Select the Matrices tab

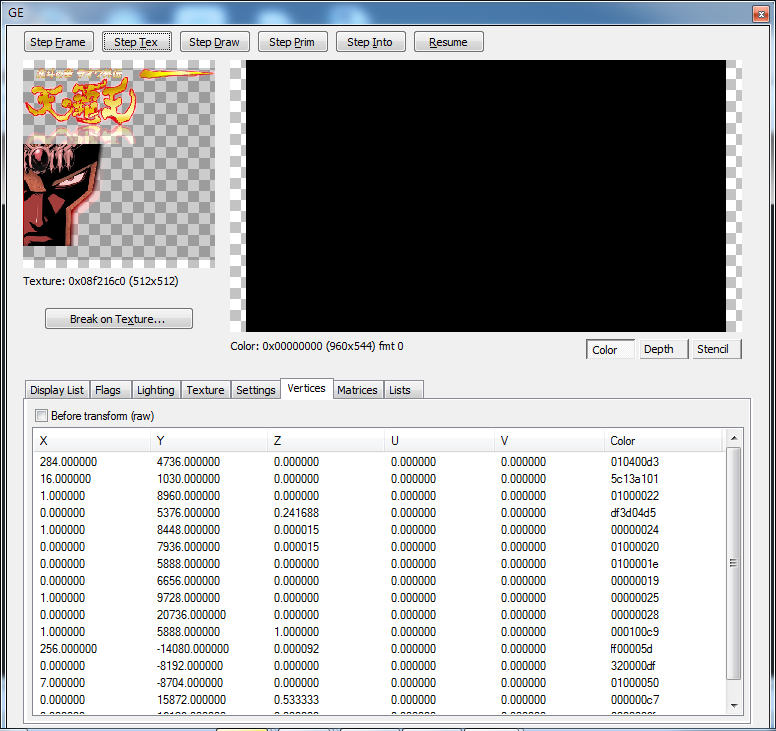point(357,390)
